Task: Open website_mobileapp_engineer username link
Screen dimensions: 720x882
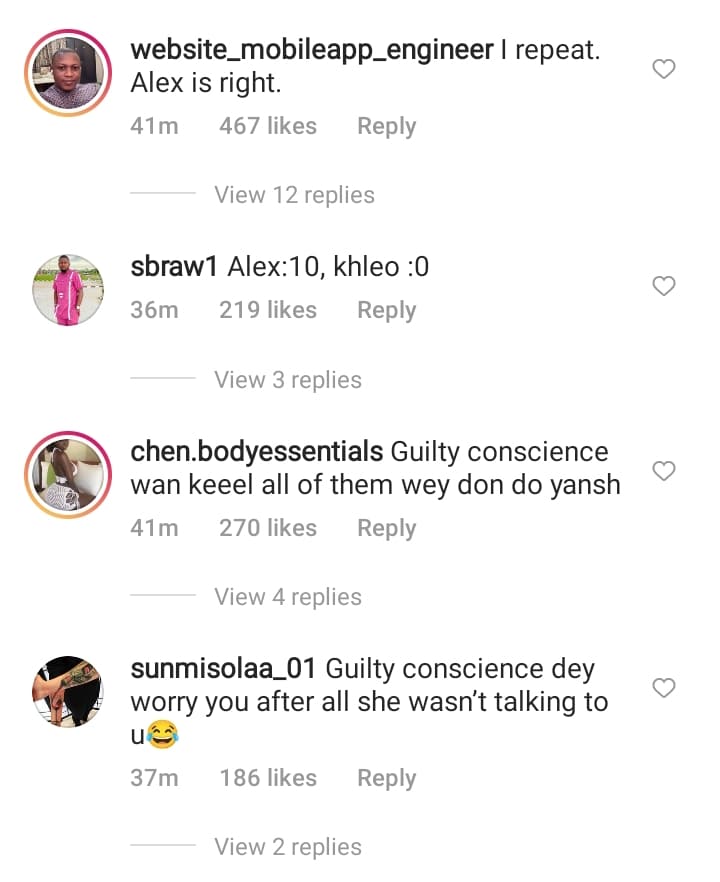Action: coord(312,51)
